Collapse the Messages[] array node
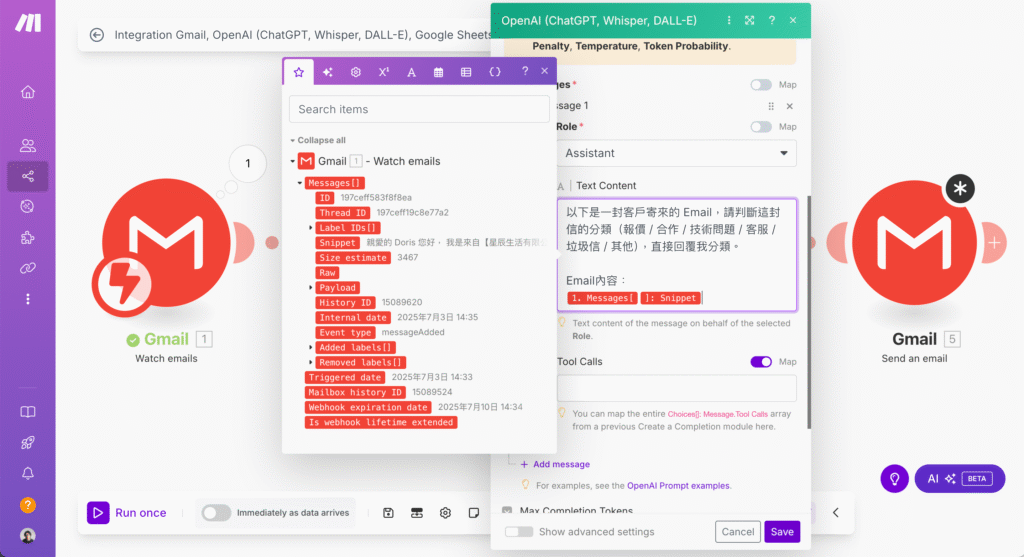Screen dimensions: 1024x557 (299, 183)
